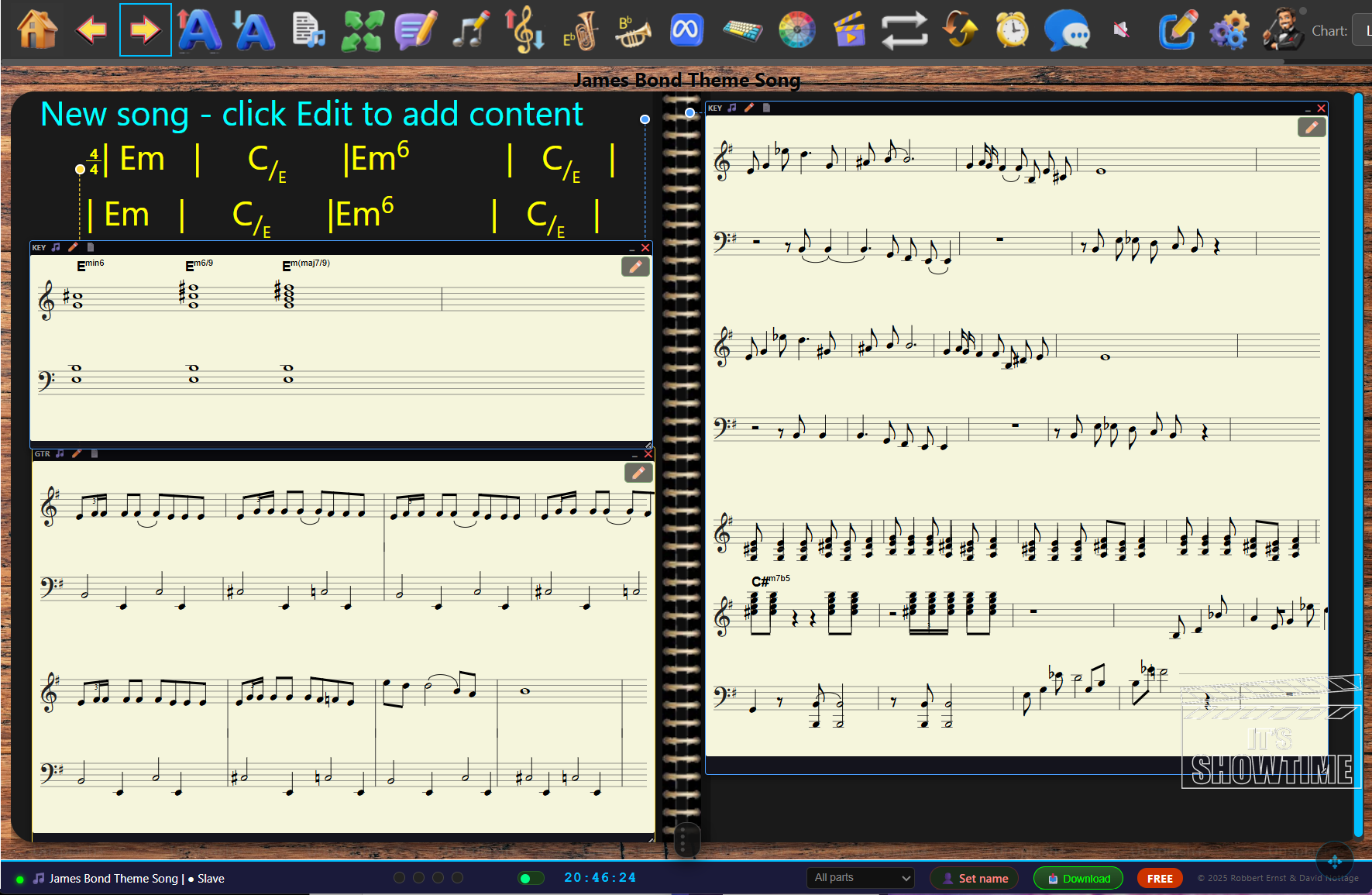Click the left arrow previous song icon
The height and width of the screenshot is (895, 1372).
click(x=91, y=30)
